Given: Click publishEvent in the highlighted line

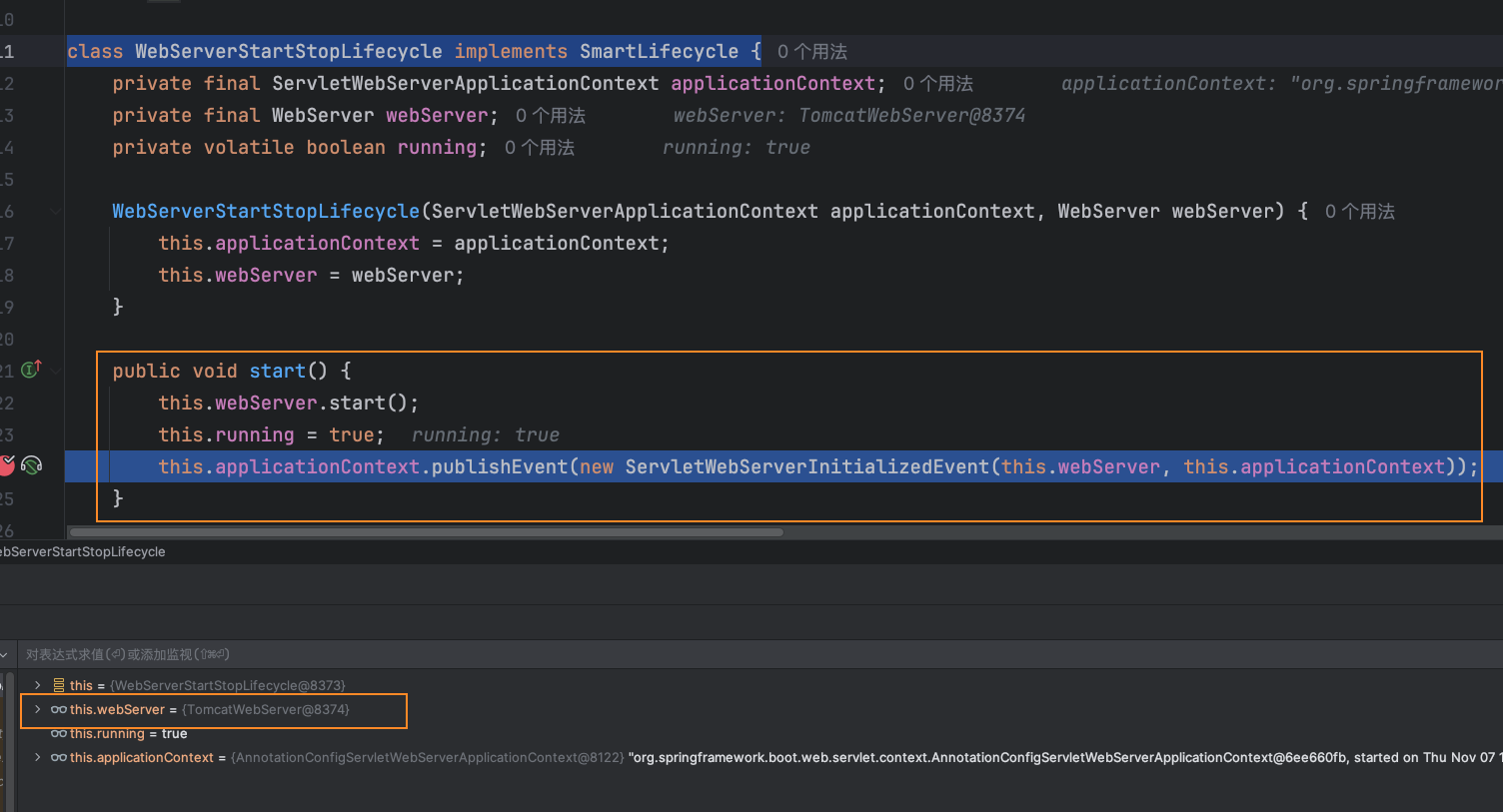Looking at the screenshot, I should [500, 466].
